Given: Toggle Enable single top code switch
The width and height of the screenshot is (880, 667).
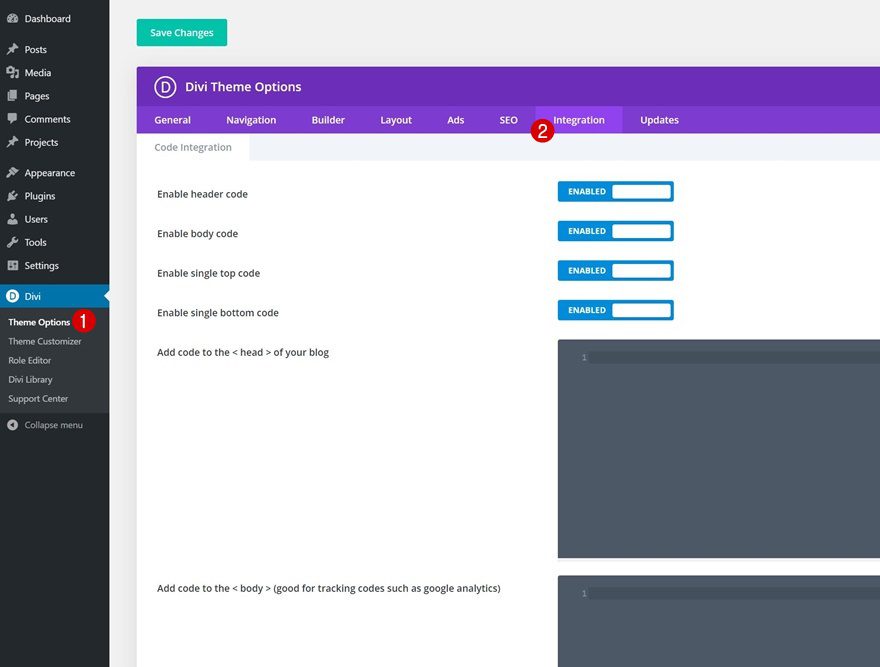Looking at the screenshot, I should pos(616,271).
